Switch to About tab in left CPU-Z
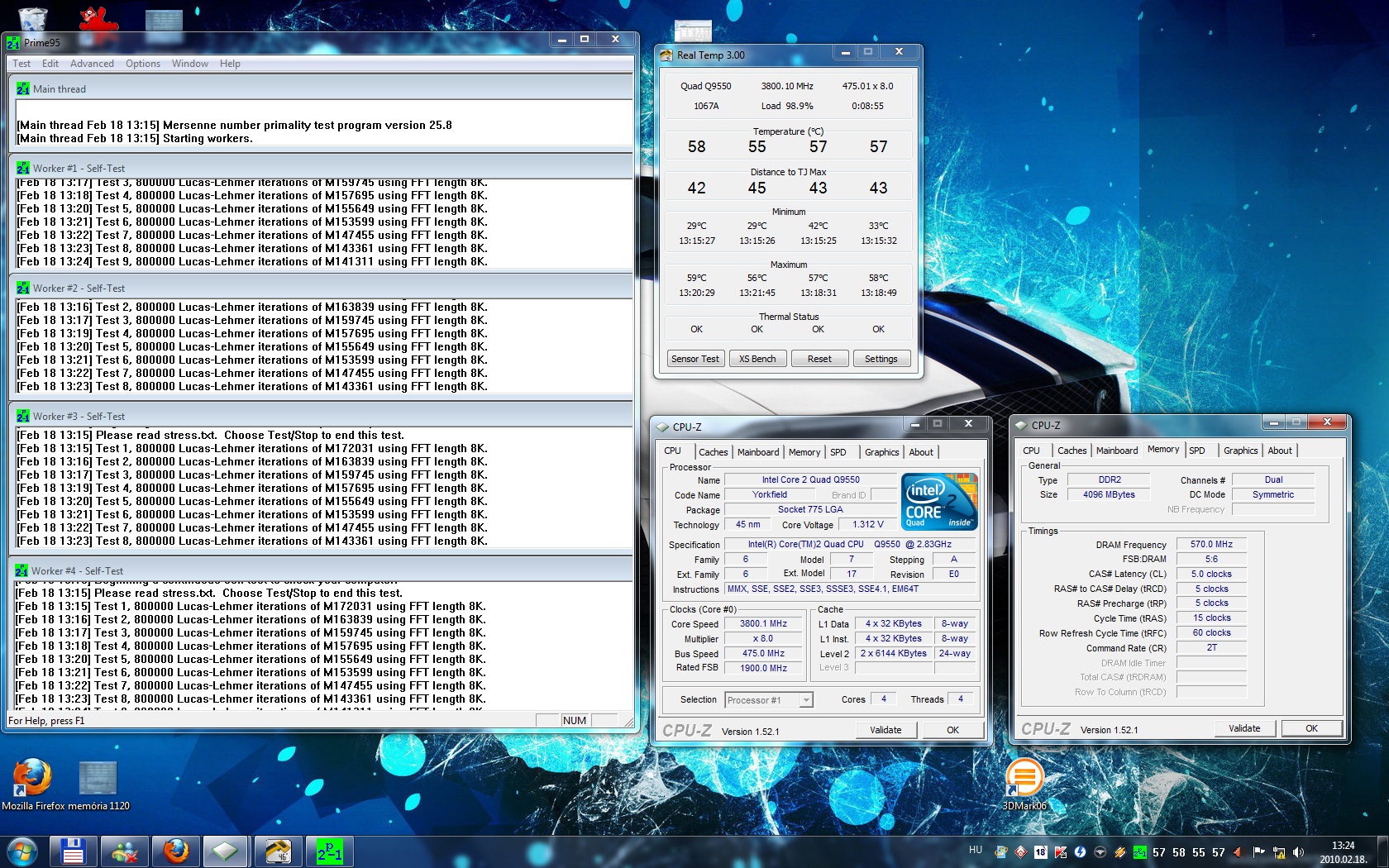Viewport: 1389px width, 868px height. click(x=921, y=452)
